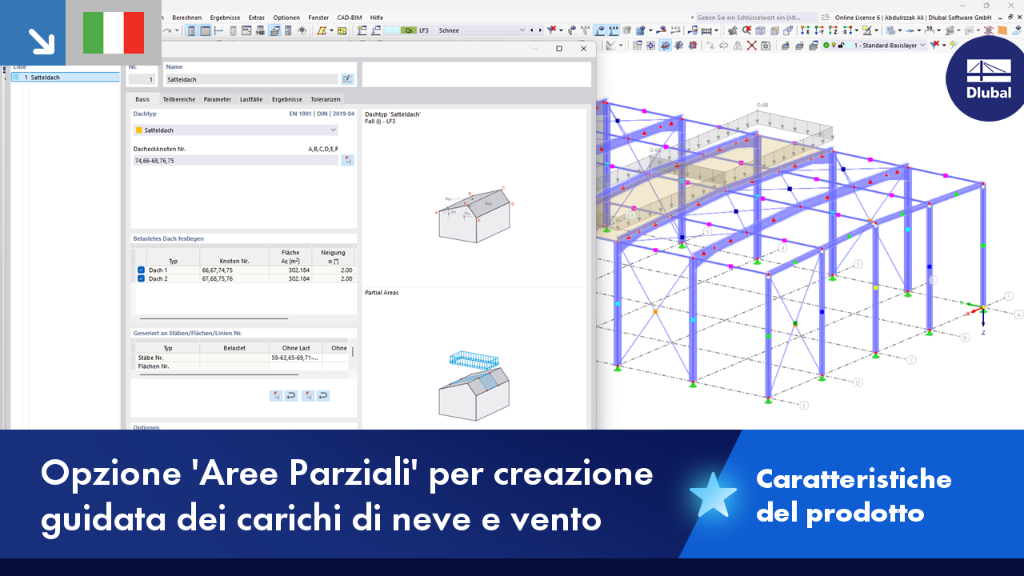
Task: Click horizontal scrollbar under Belastetes Dach table
Action: [214, 319]
